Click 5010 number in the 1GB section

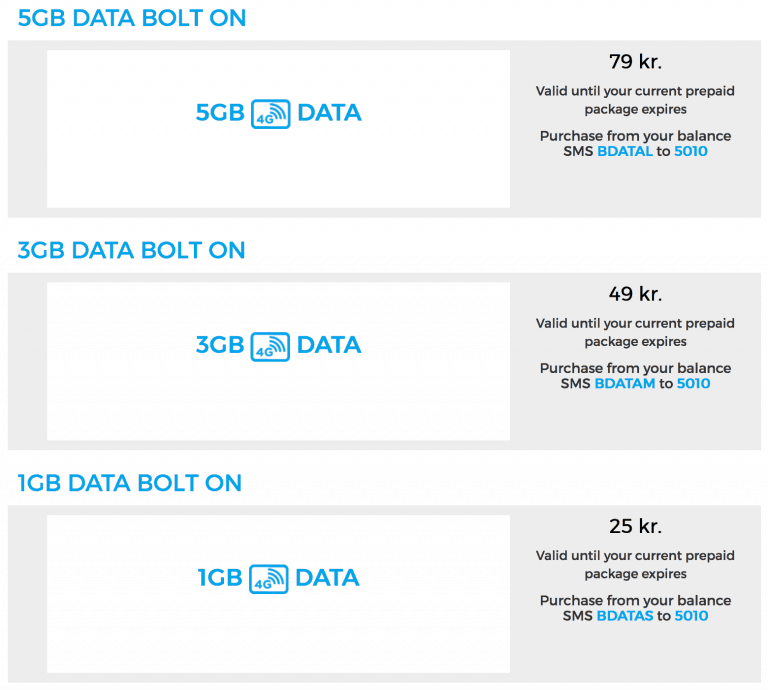point(691,616)
